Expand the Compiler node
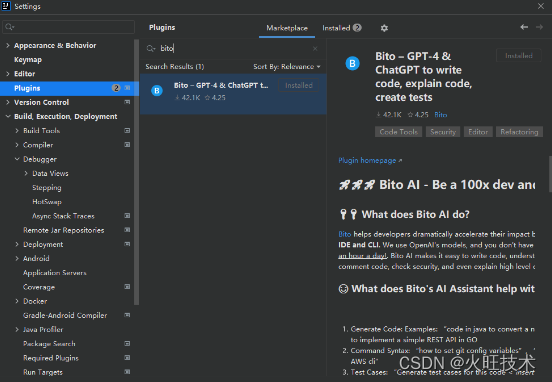 coord(17,145)
